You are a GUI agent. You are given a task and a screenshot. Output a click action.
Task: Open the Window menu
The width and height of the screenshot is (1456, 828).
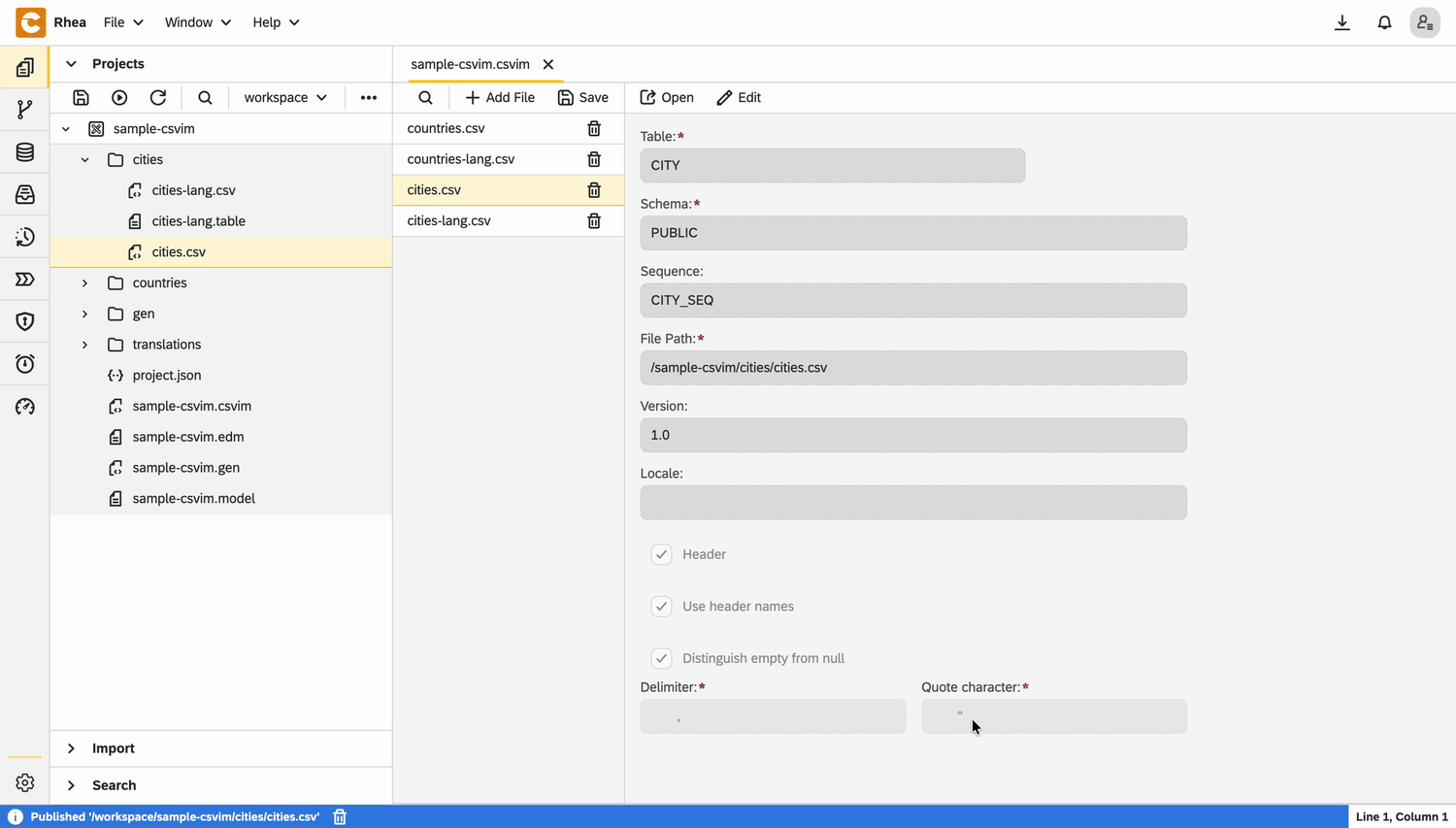[x=198, y=22]
